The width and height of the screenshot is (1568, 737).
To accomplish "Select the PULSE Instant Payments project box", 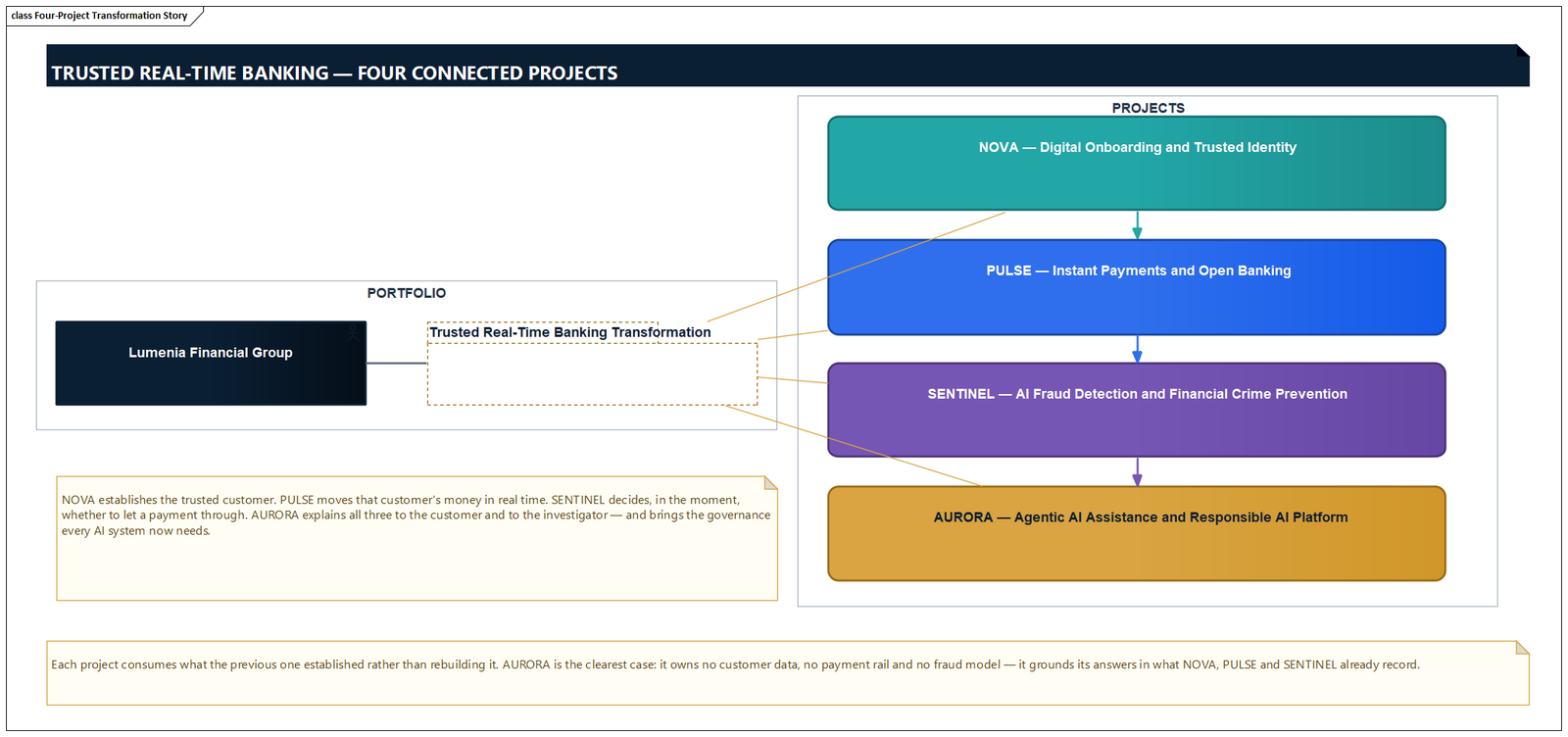I will 1137,287.
